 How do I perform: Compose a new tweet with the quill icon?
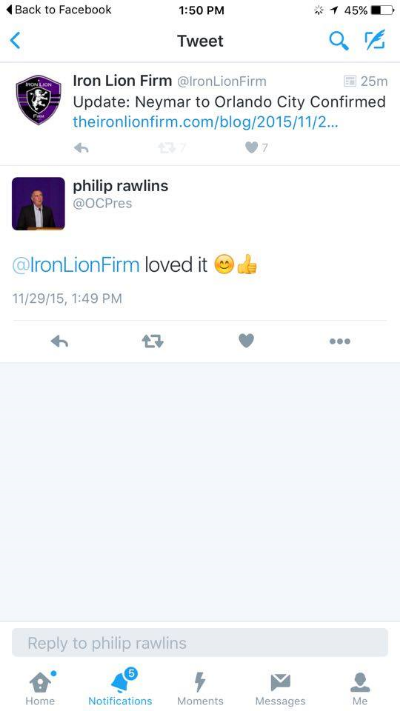[x=375, y=40]
